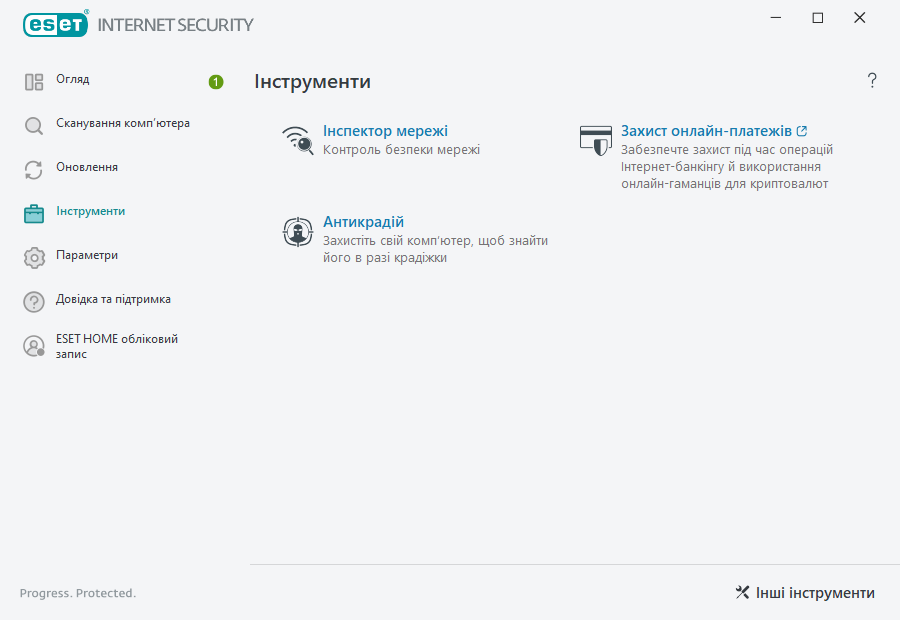
Task: Click the Settings (Параметри) gear icon
Action: click(x=34, y=258)
